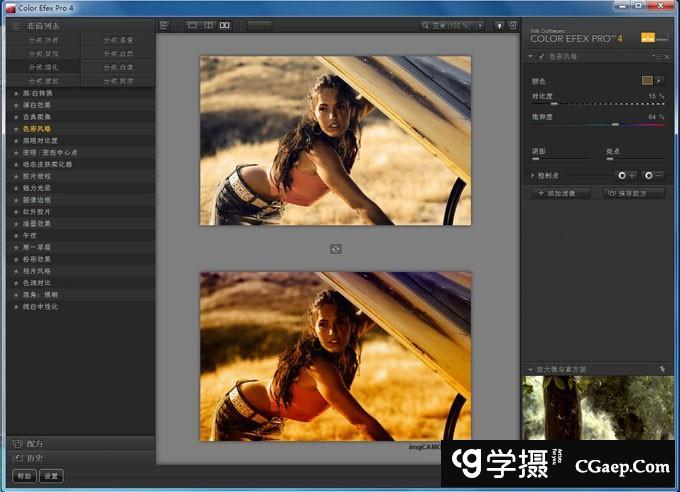Viewport: 680px width, 492px height.
Task: Open the 历史 panel tab
Action: (33, 457)
